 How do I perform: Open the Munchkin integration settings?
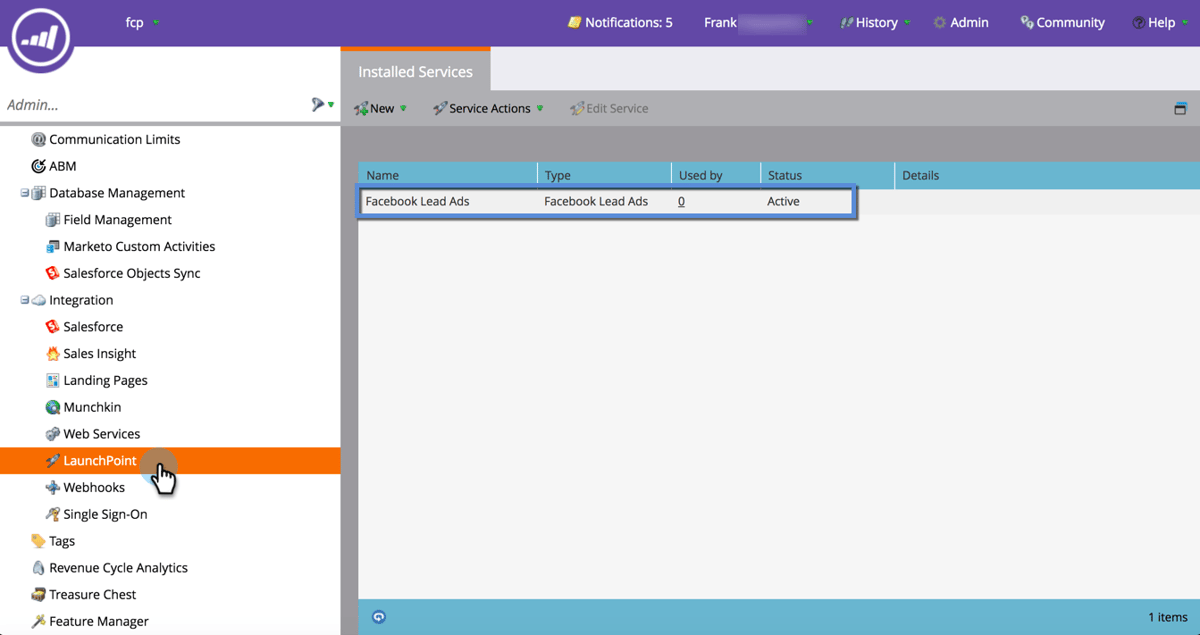coord(91,406)
